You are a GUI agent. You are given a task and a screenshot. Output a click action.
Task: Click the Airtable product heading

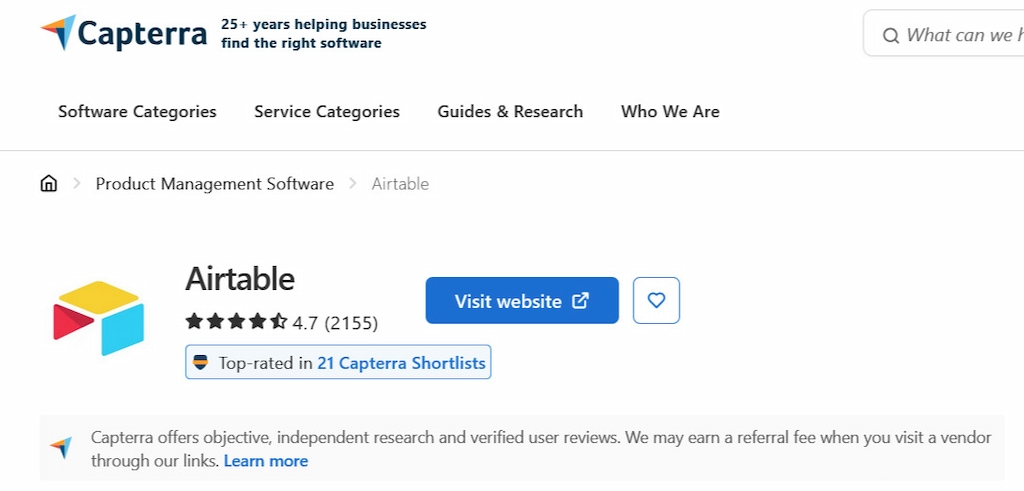click(240, 278)
